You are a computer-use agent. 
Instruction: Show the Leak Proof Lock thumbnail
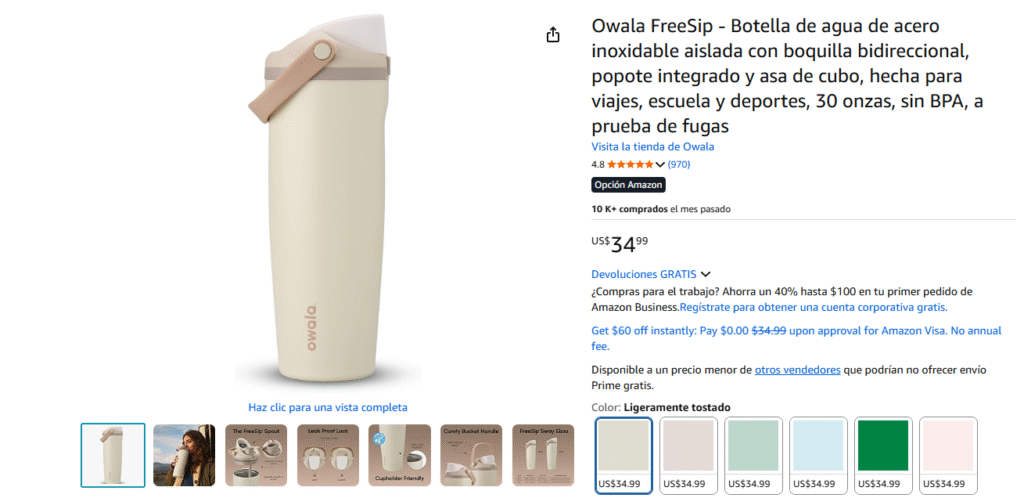(x=328, y=455)
